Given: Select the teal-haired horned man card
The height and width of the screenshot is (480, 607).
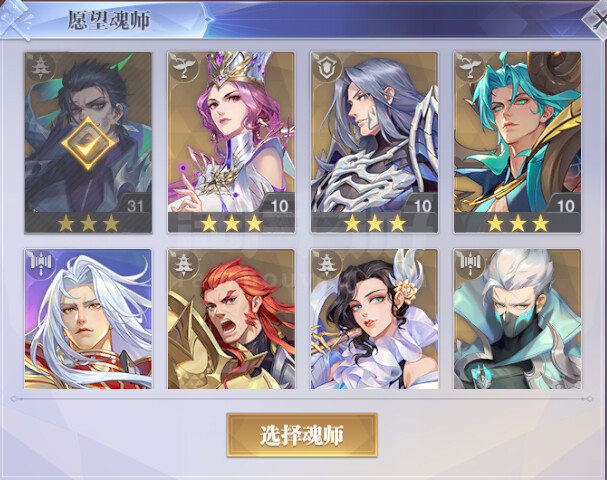Looking at the screenshot, I should coord(518,142).
